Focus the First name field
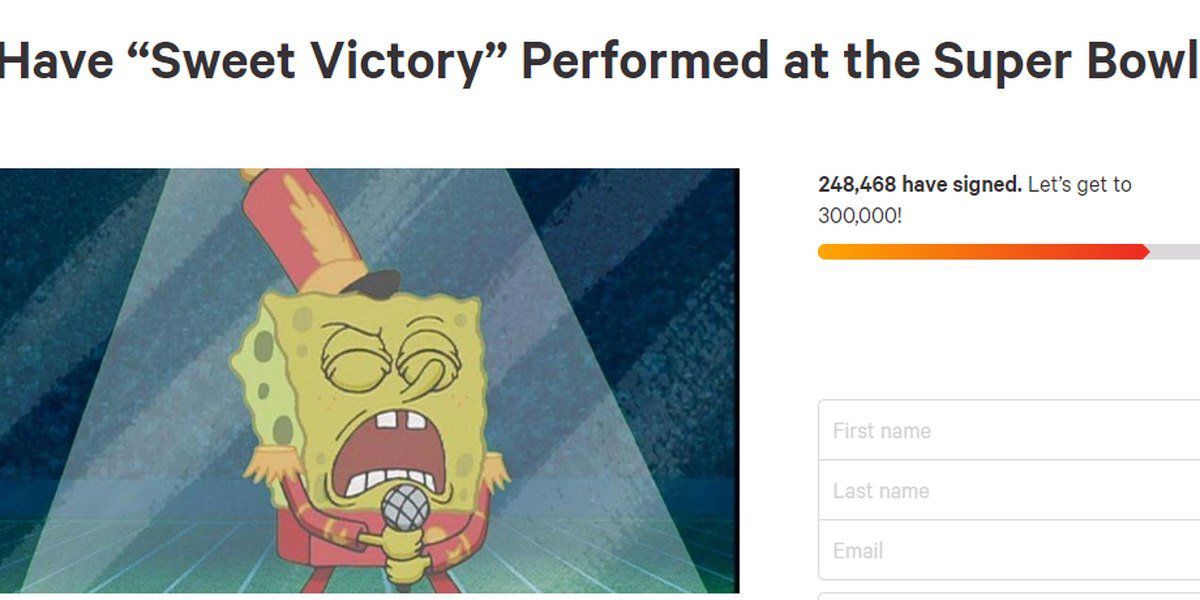1200x600 pixels. [1010, 431]
